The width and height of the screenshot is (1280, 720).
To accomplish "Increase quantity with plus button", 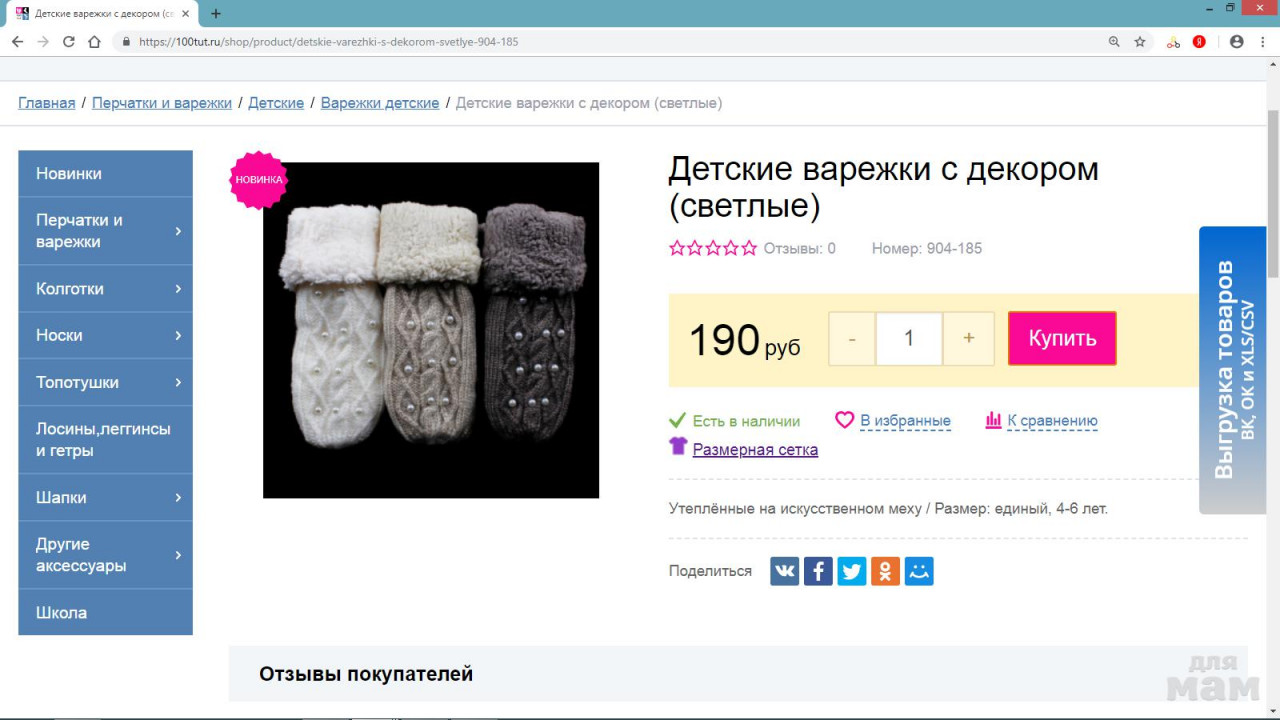I will pos(968,339).
